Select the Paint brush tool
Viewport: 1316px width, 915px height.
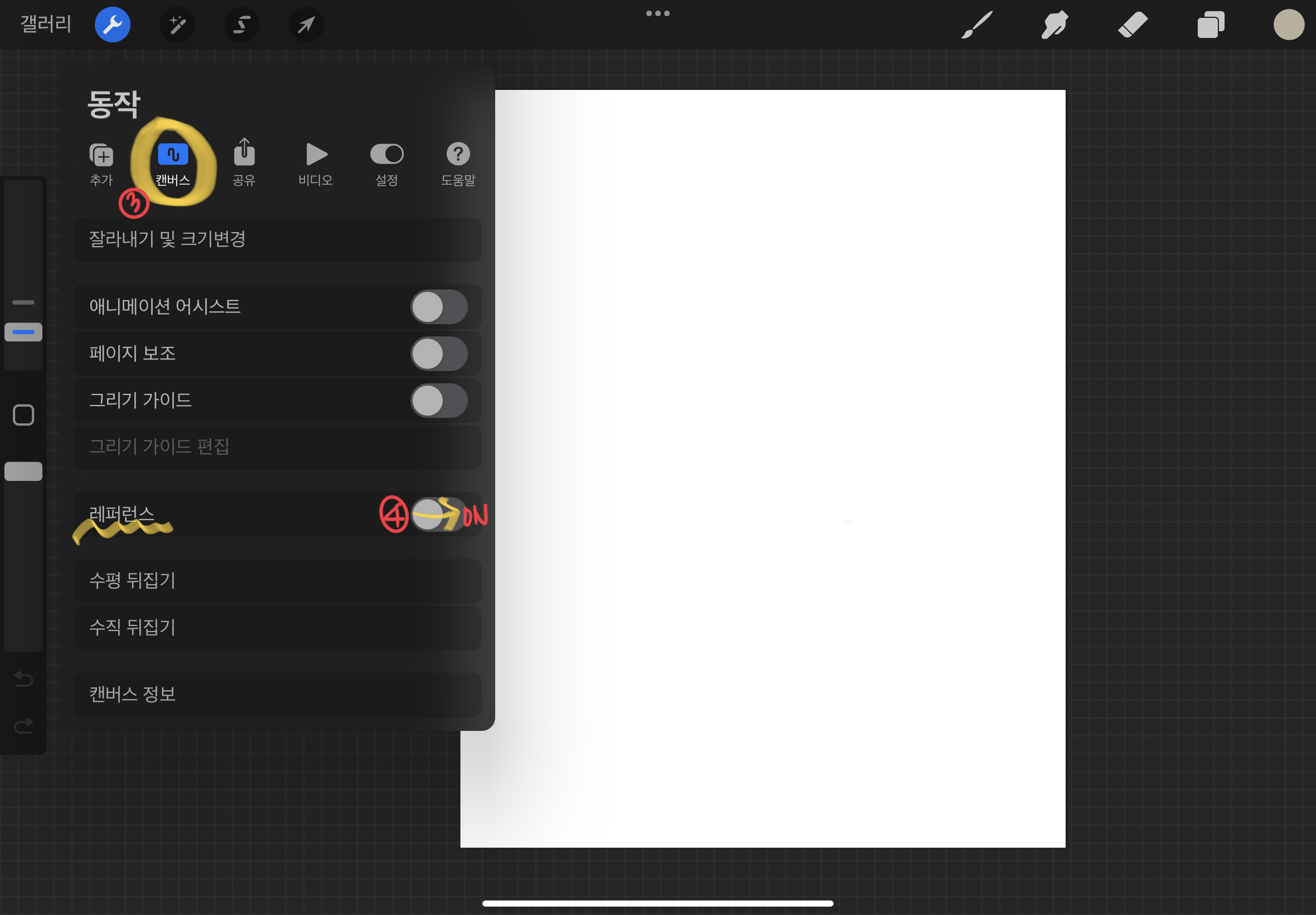click(977, 25)
